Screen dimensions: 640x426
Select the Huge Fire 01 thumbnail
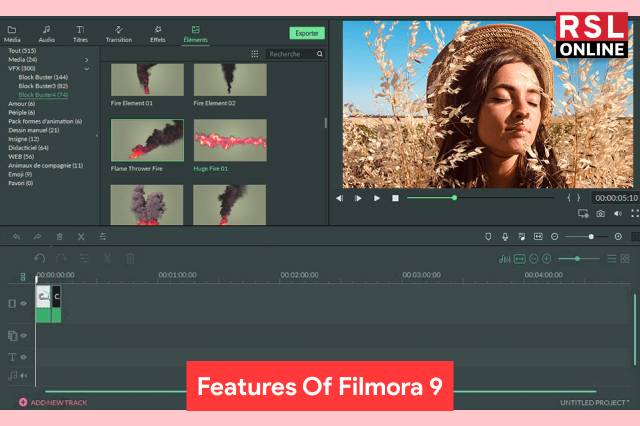[x=230, y=140]
